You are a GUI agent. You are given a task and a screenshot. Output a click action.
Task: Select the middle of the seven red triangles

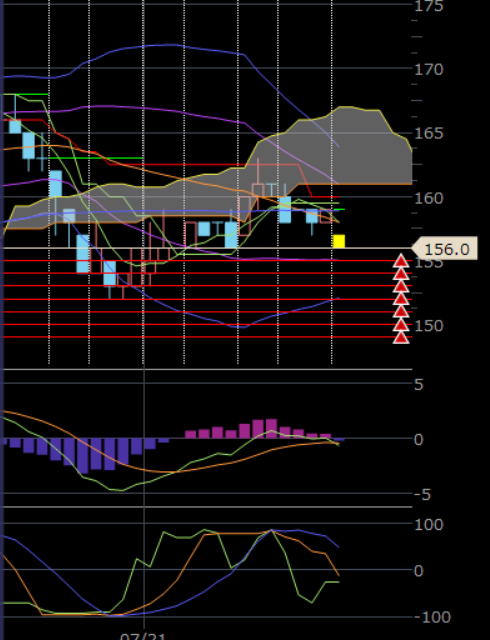click(401, 299)
